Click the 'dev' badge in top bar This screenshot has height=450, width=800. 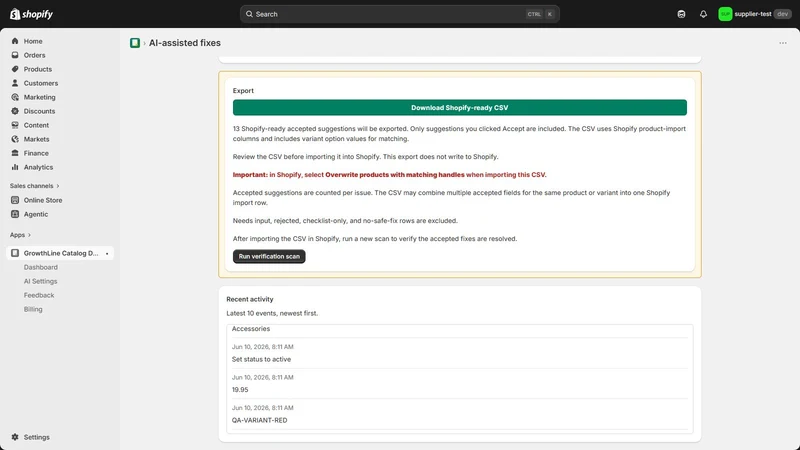pyautogui.click(x=782, y=14)
